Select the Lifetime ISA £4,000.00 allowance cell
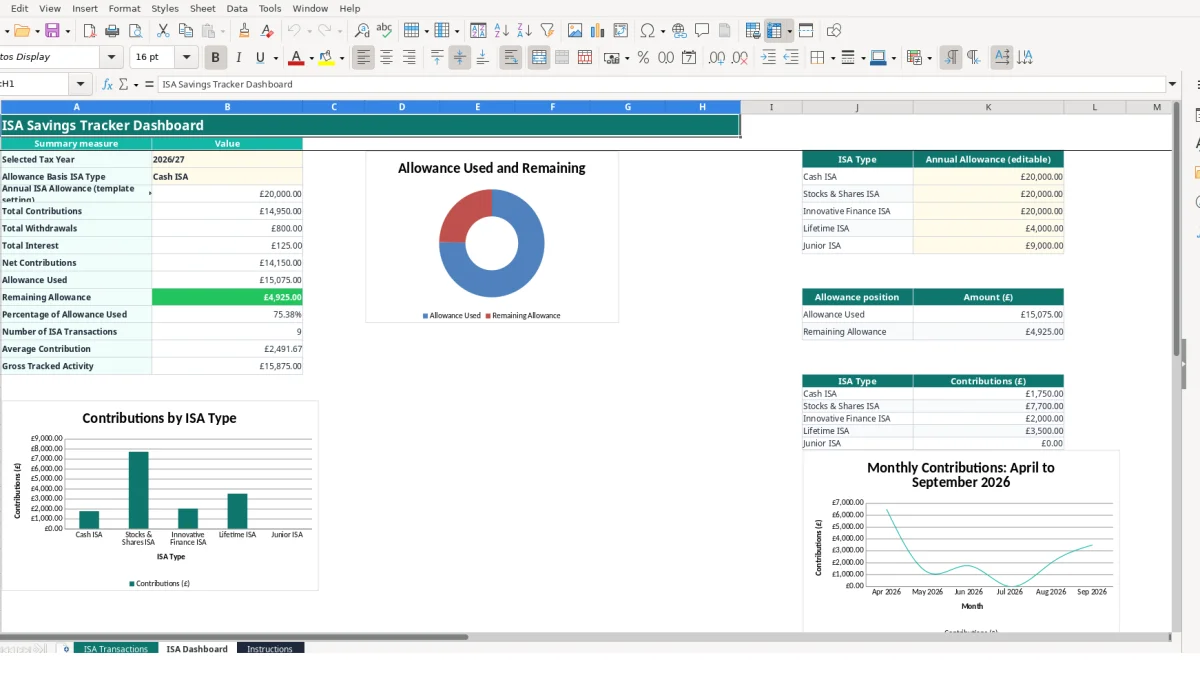1200x675 pixels. (x=988, y=228)
